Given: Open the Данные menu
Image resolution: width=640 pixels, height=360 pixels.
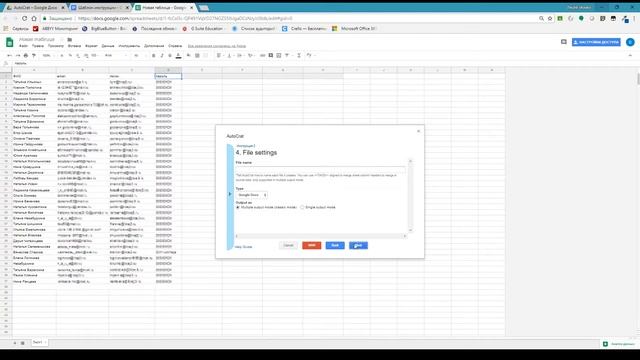Looking at the screenshot, I should tap(108, 46).
